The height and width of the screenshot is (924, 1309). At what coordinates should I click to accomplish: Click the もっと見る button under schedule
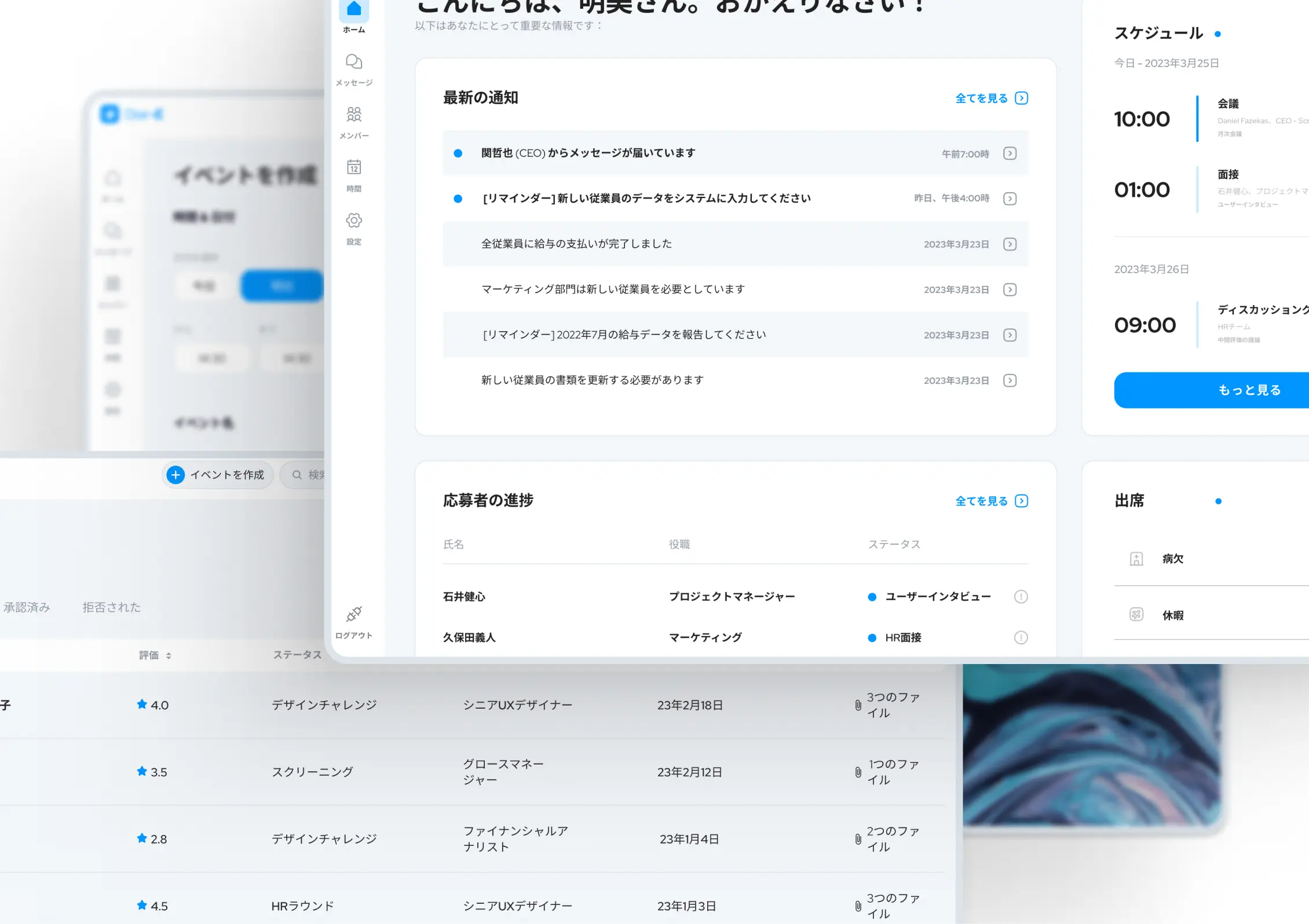click(x=1249, y=390)
